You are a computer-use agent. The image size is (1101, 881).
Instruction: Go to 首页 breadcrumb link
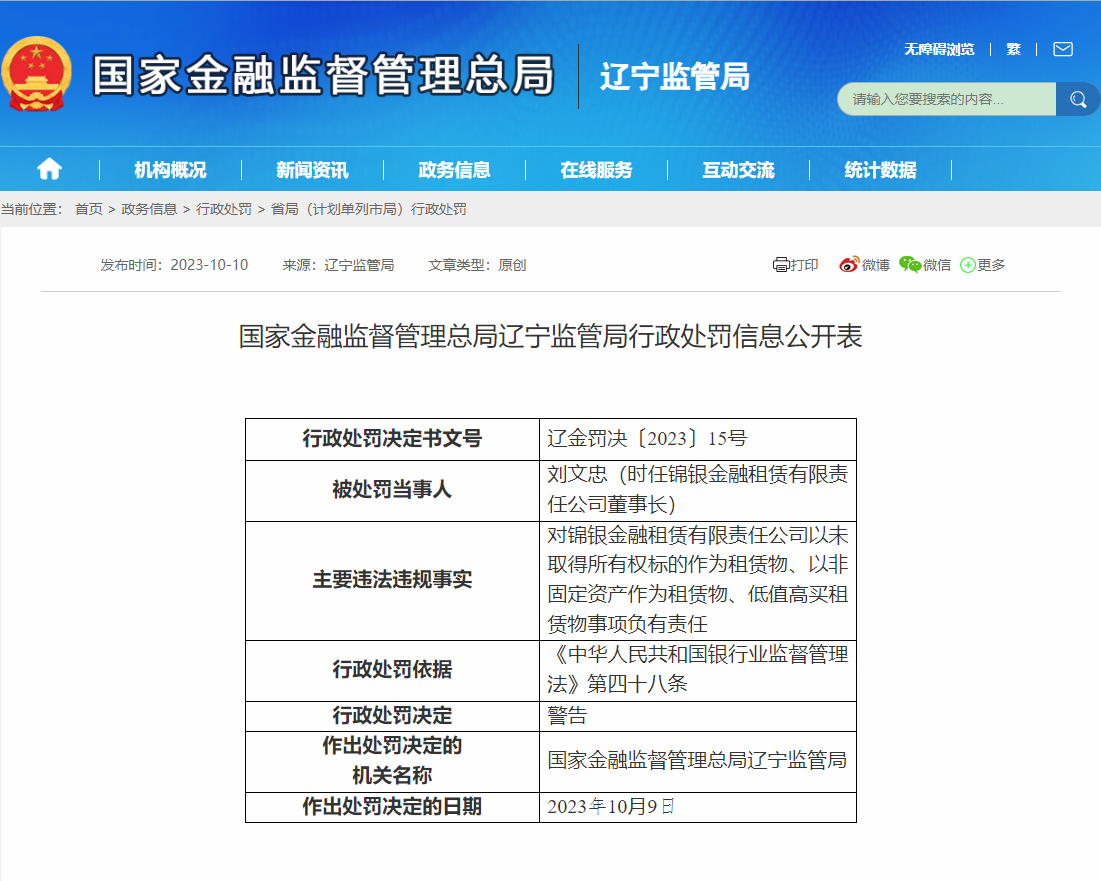tap(89, 209)
